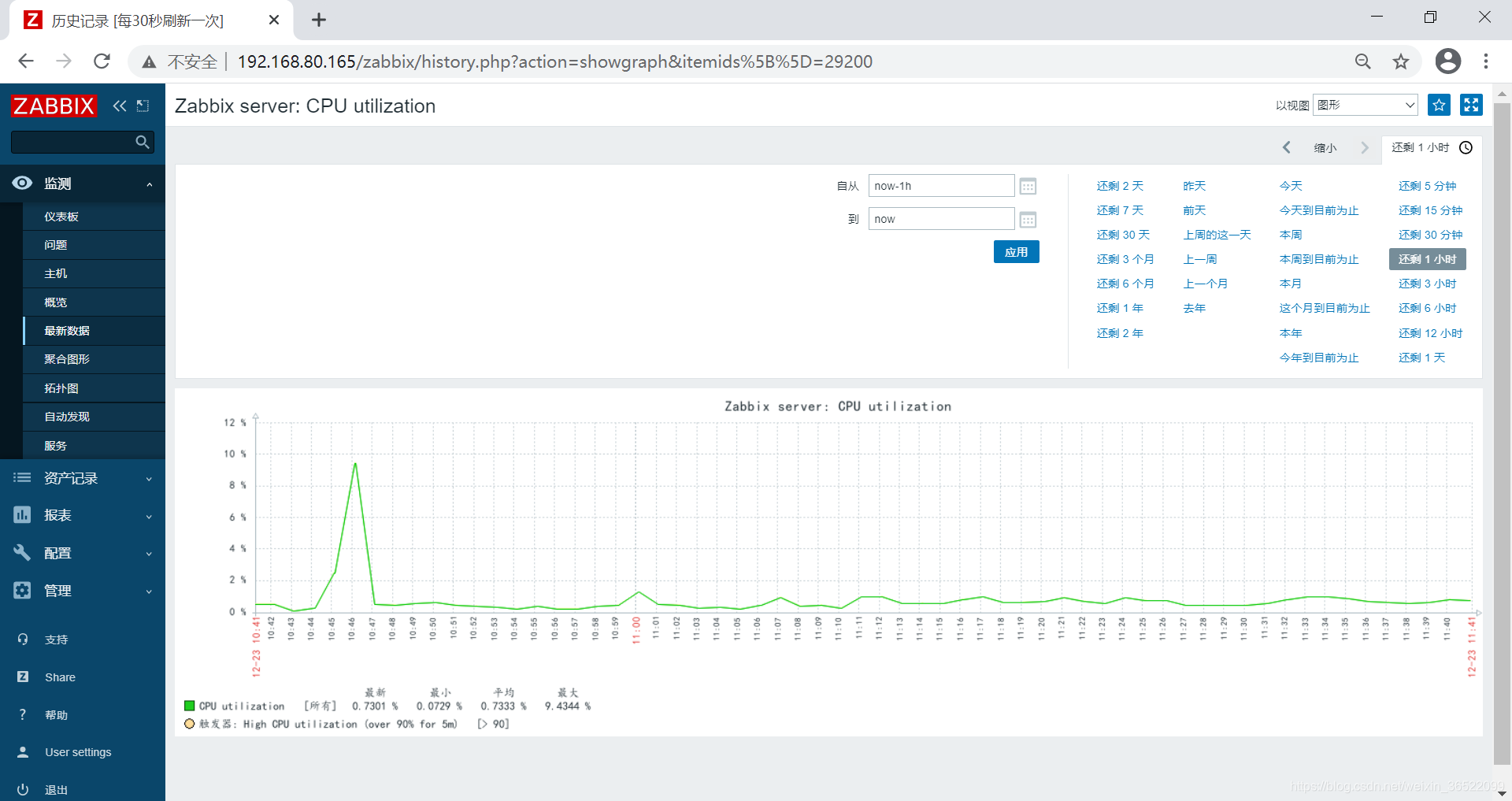Image resolution: width=1512 pixels, height=801 pixels.
Task: Expand the 配置 configuration section
Action: tap(83, 553)
